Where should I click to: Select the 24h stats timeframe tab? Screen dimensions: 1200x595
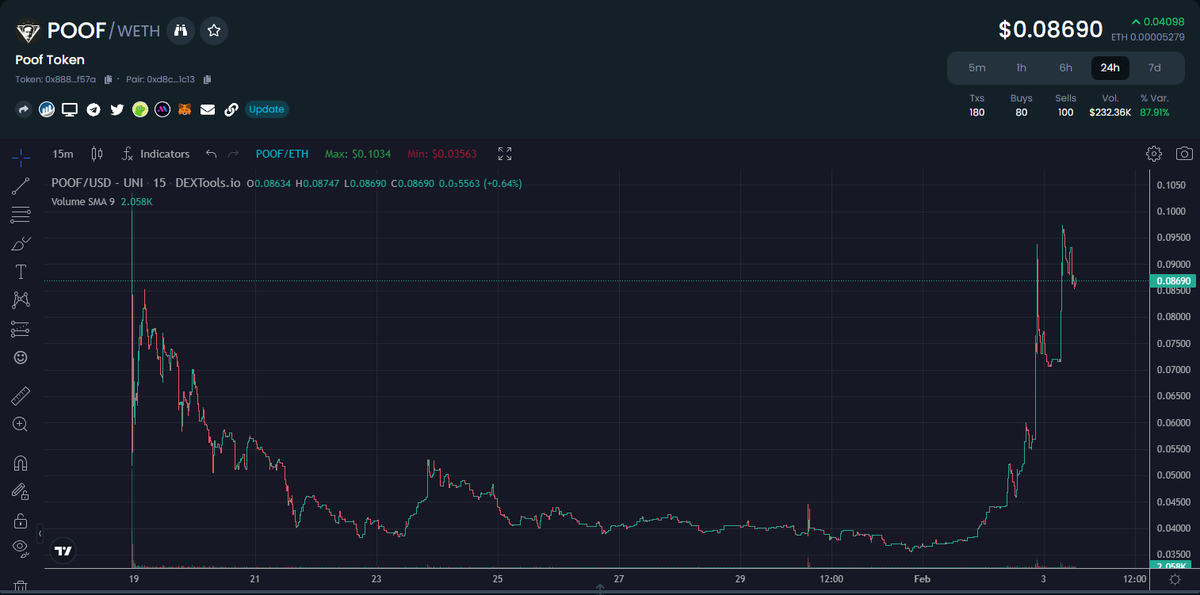click(x=1110, y=68)
